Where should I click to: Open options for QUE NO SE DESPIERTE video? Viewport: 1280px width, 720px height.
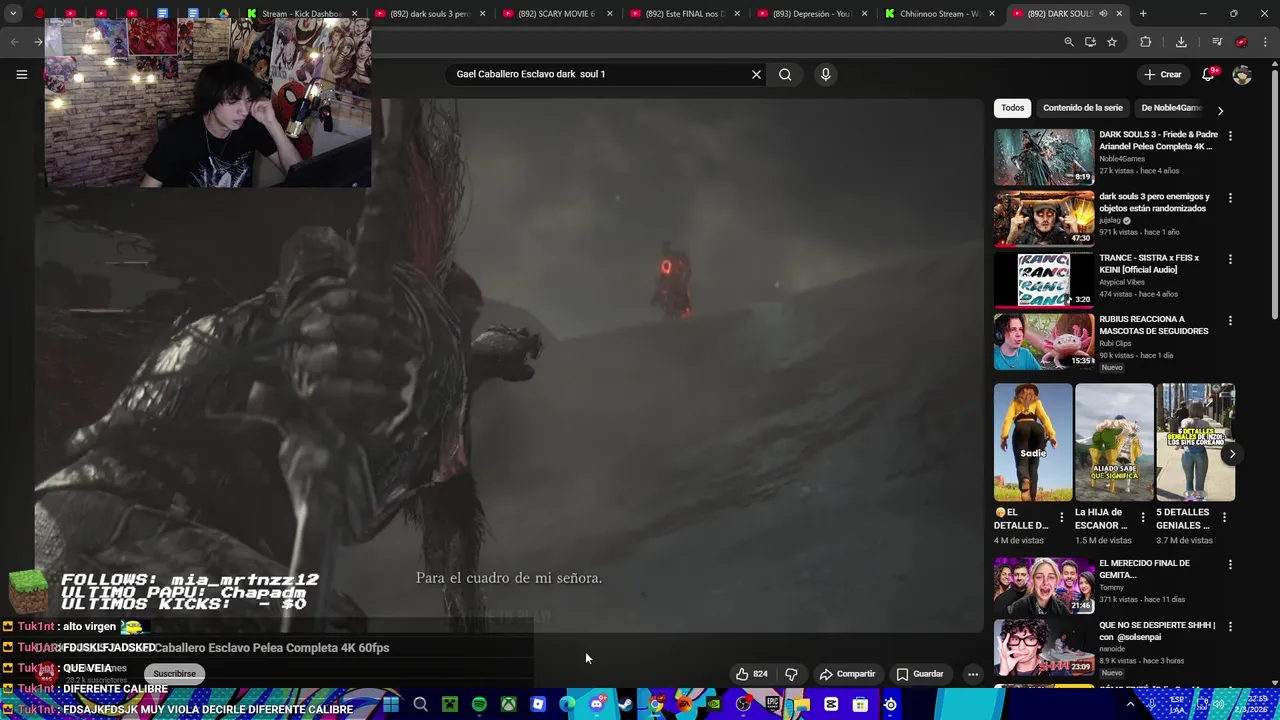(1230, 627)
